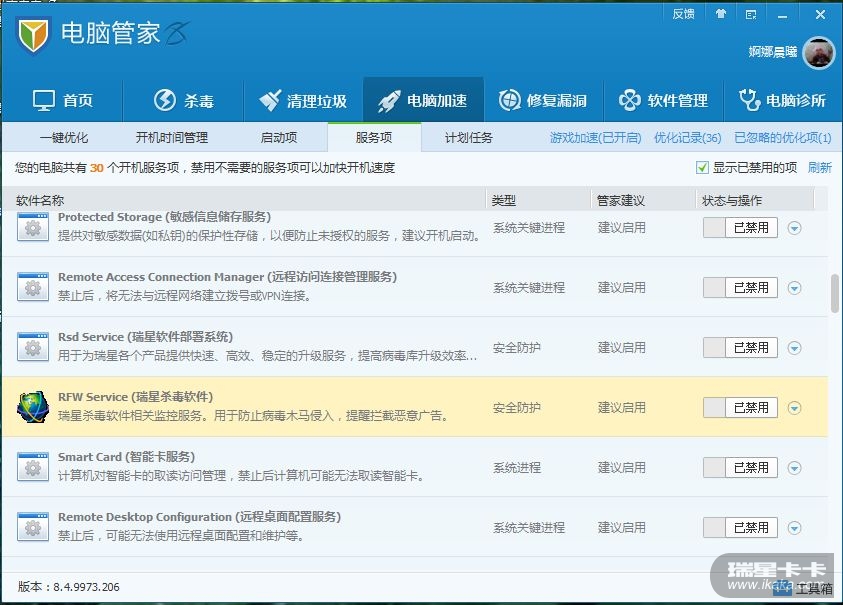Image resolution: width=843 pixels, height=605 pixels.
Task: Click the Protected Storage service icon
Action: tap(33, 226)
